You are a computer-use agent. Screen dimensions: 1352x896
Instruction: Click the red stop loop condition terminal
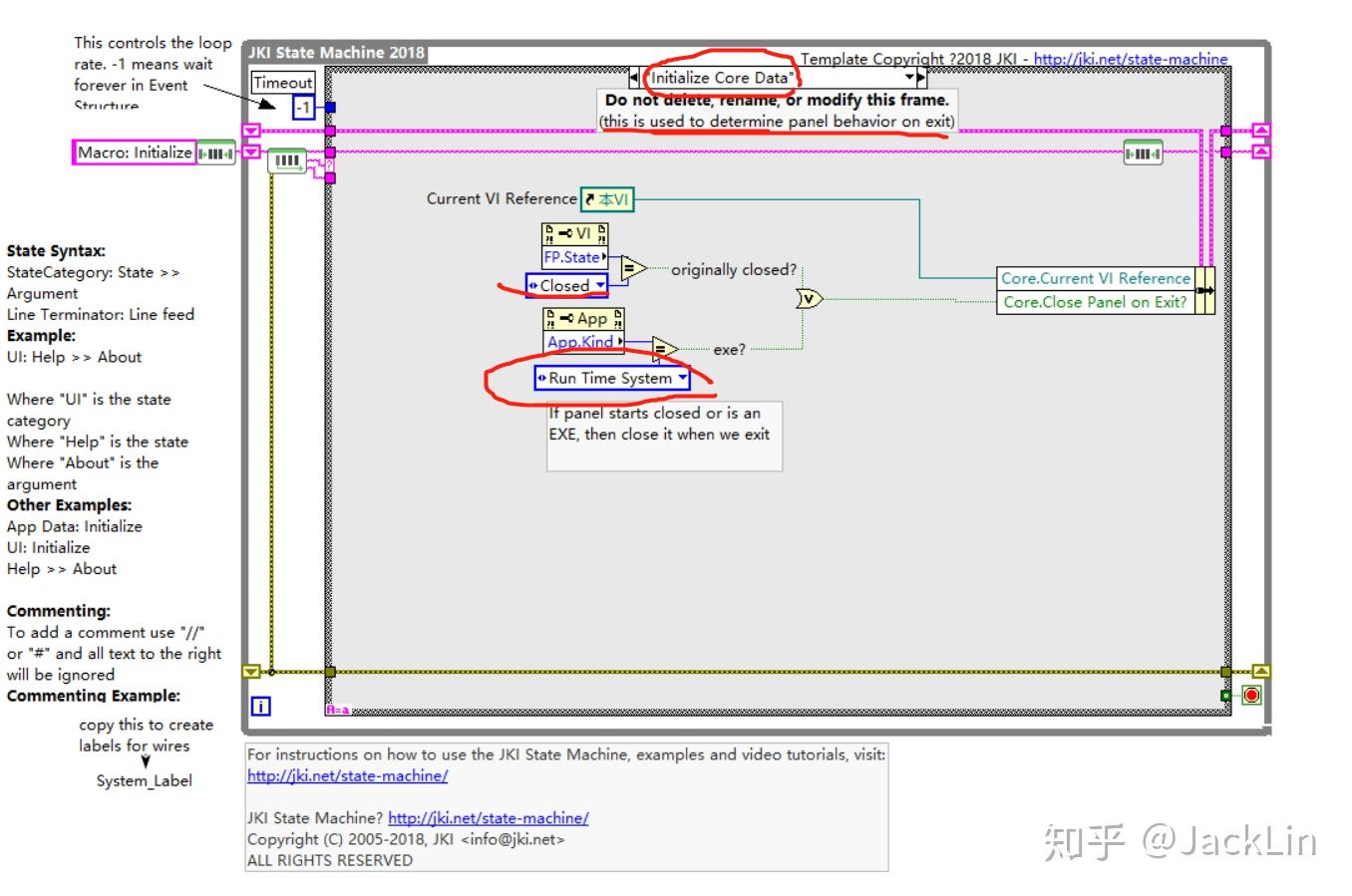pyautogui.click(x=1251, y=695)
